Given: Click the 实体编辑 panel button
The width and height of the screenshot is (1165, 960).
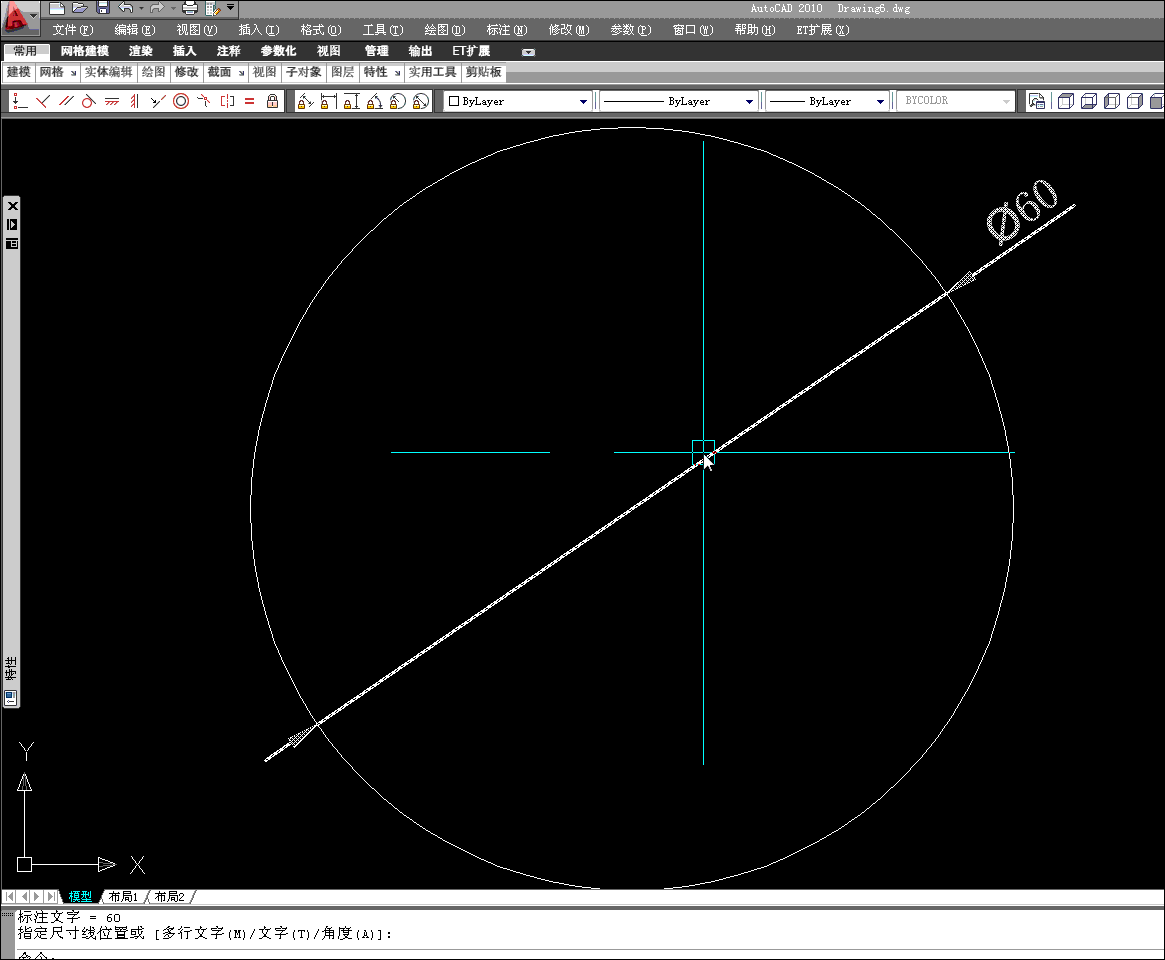Looking at the screenshot, I should coord(108,72).
